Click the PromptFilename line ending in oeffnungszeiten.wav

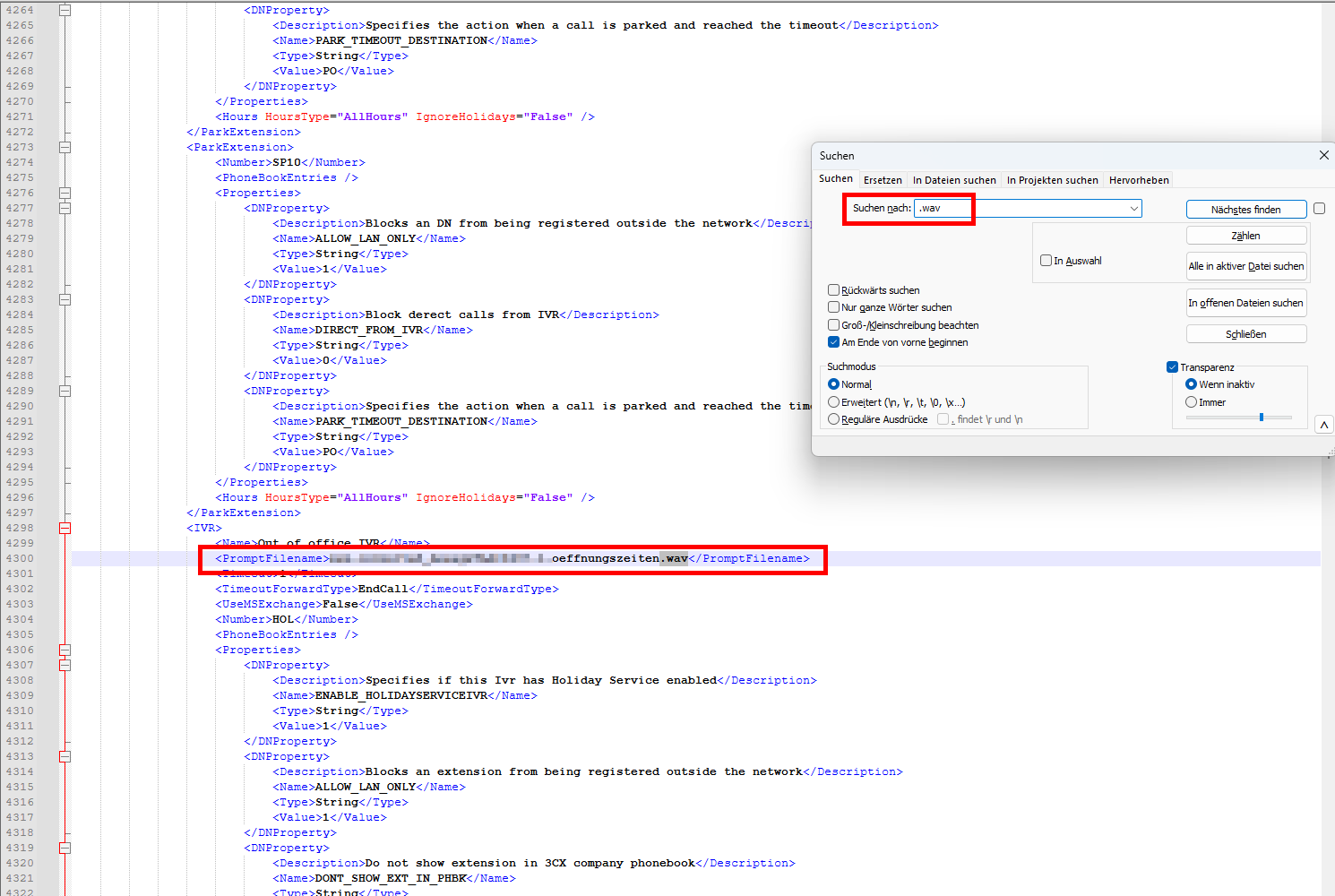(x=512, y=558)
